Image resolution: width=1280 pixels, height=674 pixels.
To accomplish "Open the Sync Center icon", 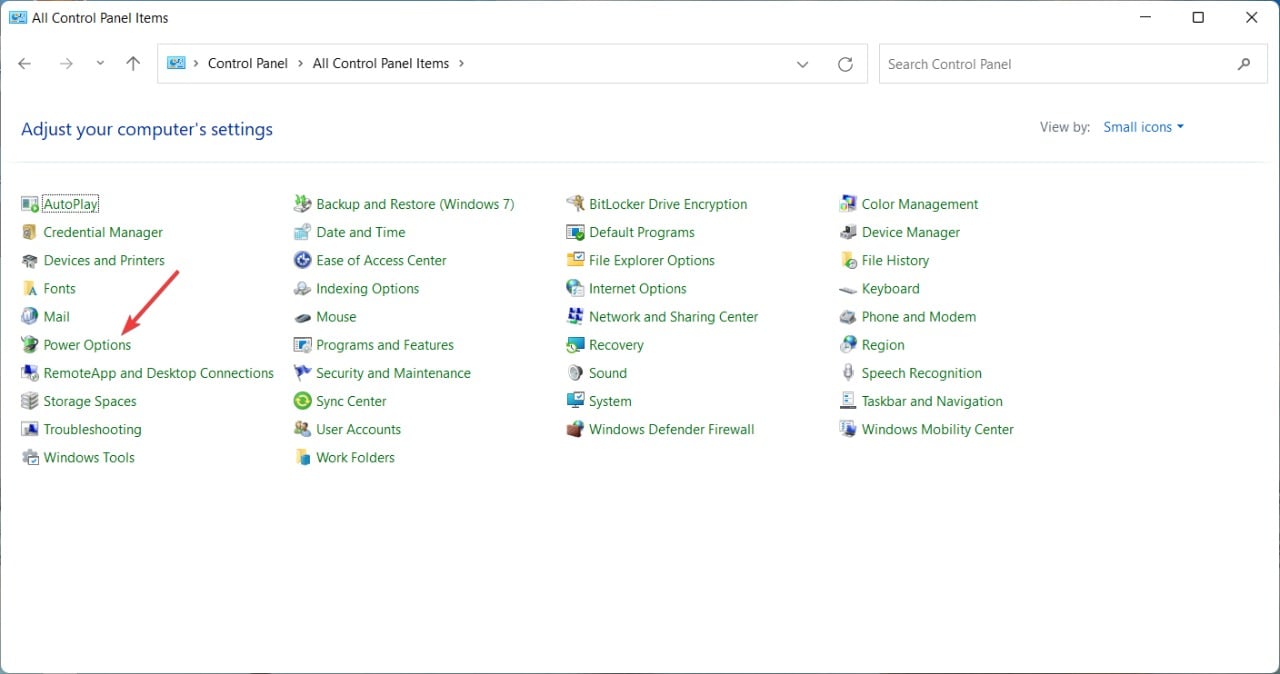I will click(x=302, y=401).
